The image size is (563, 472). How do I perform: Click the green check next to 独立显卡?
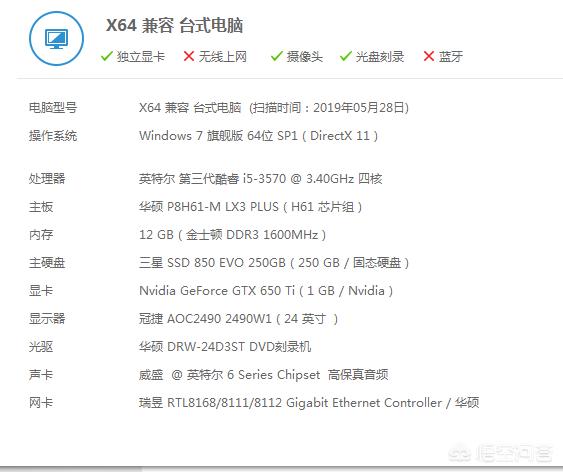click(x=107, y=56)
